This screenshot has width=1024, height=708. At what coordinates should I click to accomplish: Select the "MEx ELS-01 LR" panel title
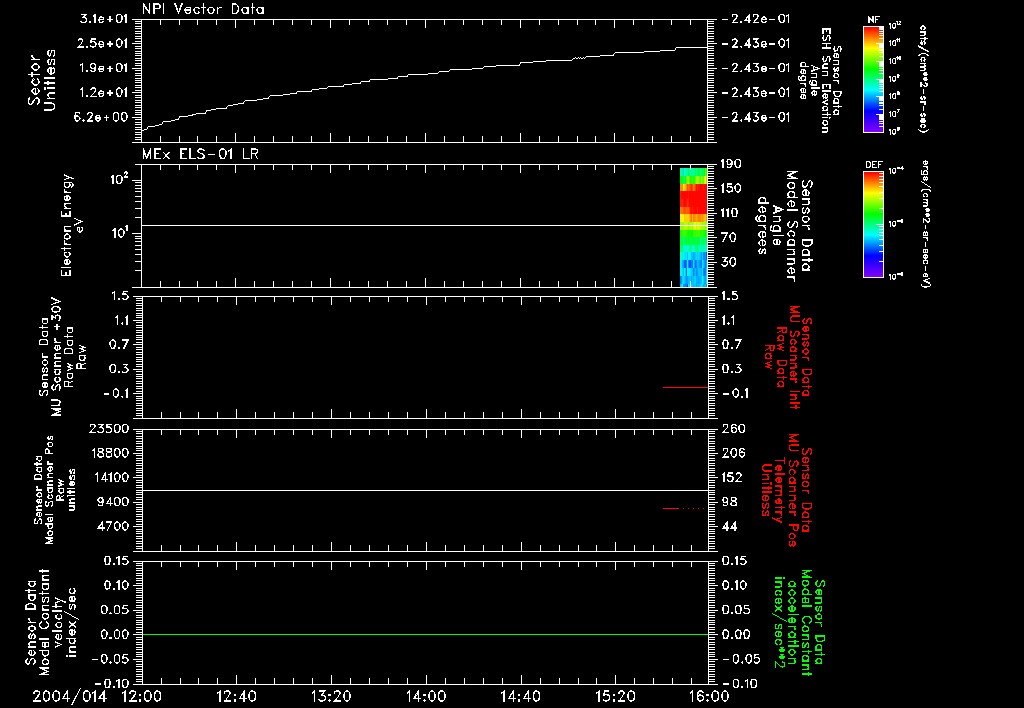tap(200, 154)
